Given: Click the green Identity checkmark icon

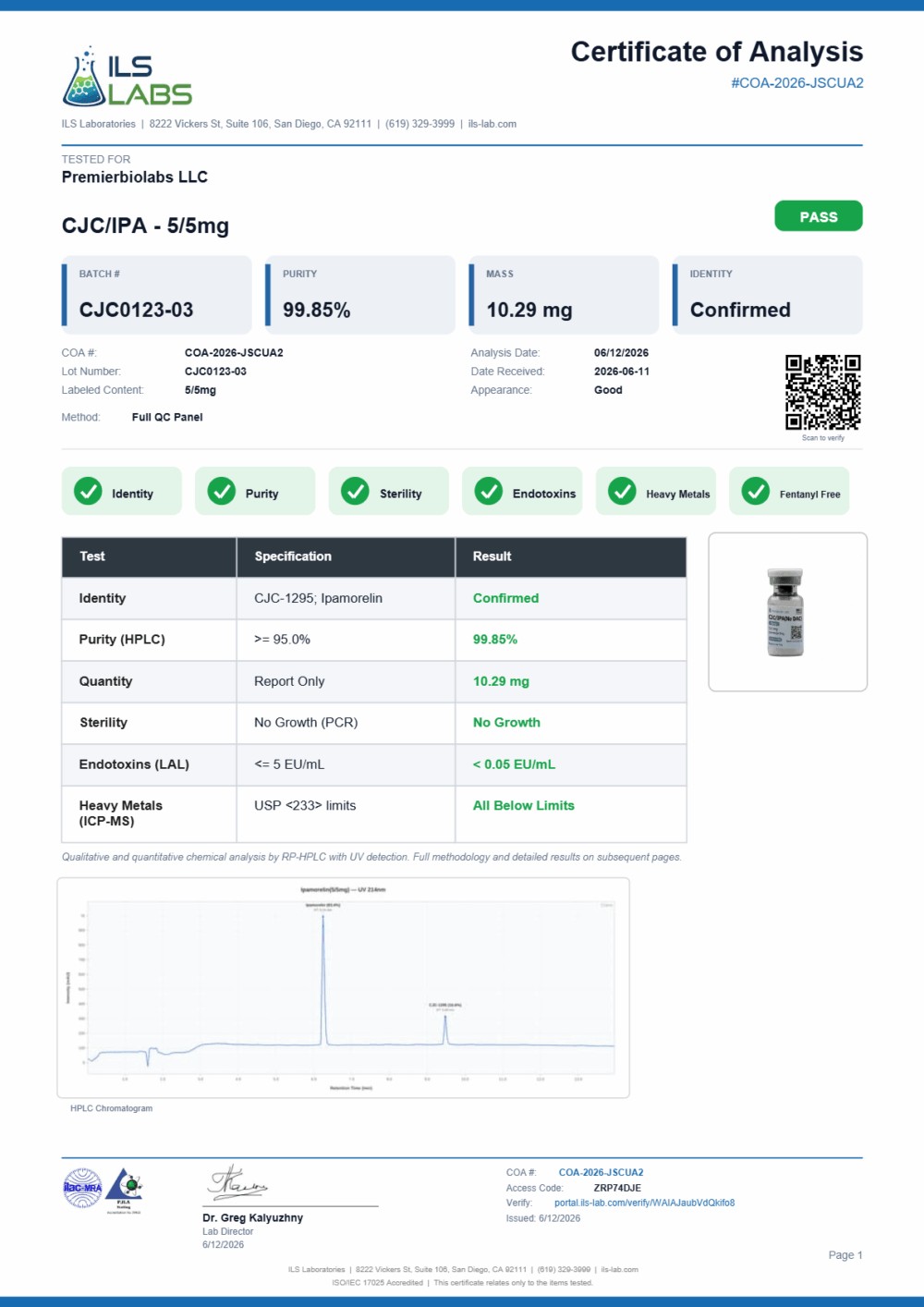Looking at the screenshot, I should click(x=88, y=491).
